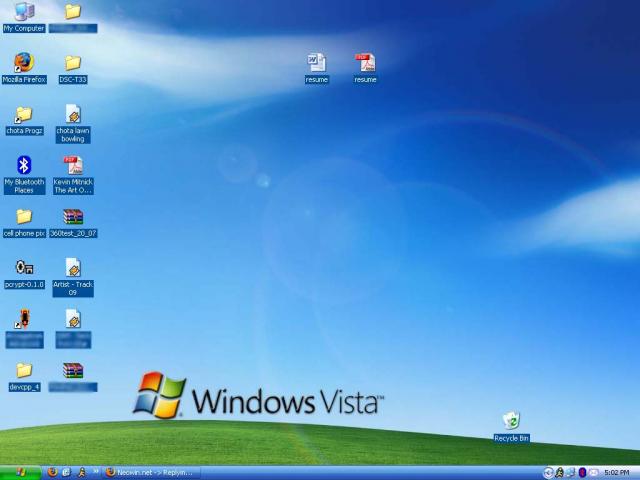Select the devcpp_4 folder

click(x=24, y=376)
